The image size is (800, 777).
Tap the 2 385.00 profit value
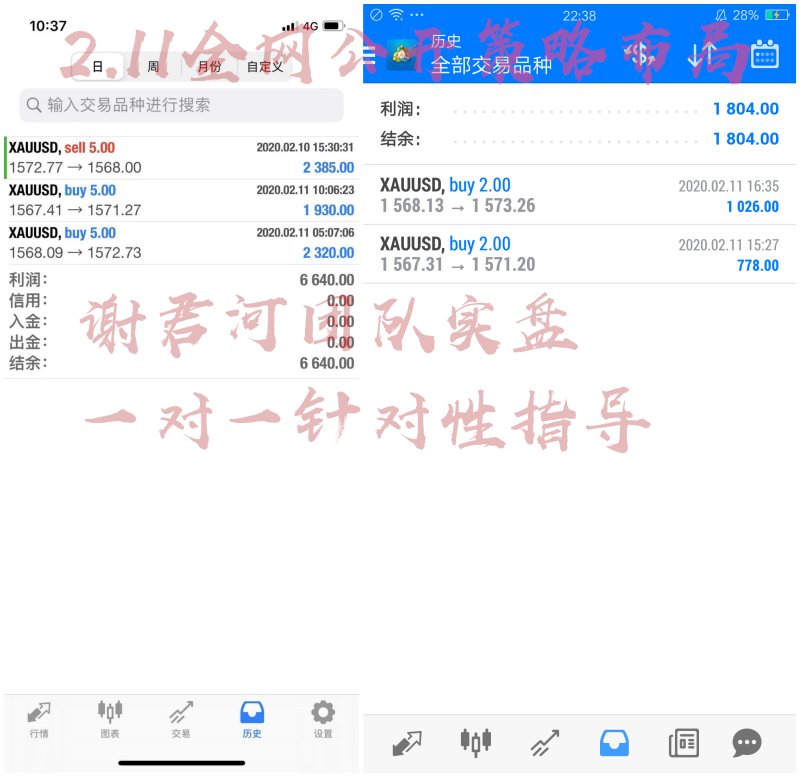[x=328, y=167]
